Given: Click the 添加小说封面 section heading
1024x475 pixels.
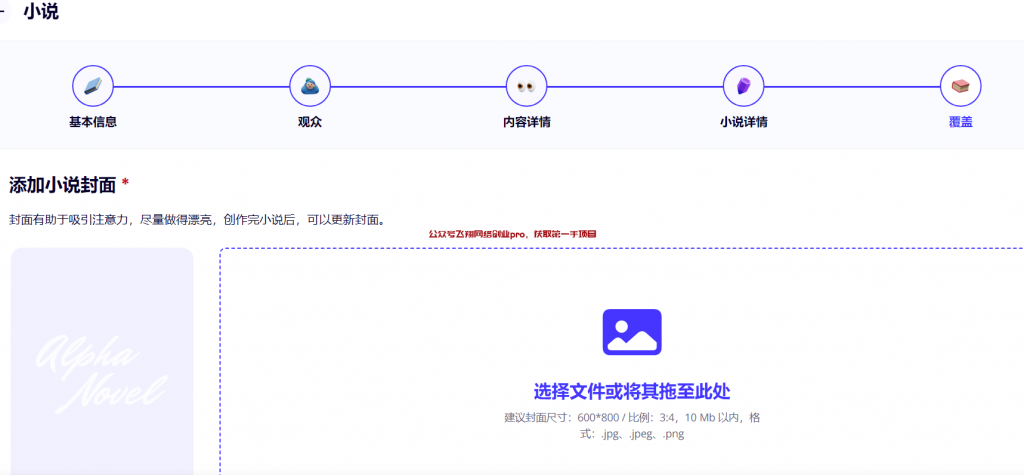Looking at the screenshot, I should [x=63, y=185].
